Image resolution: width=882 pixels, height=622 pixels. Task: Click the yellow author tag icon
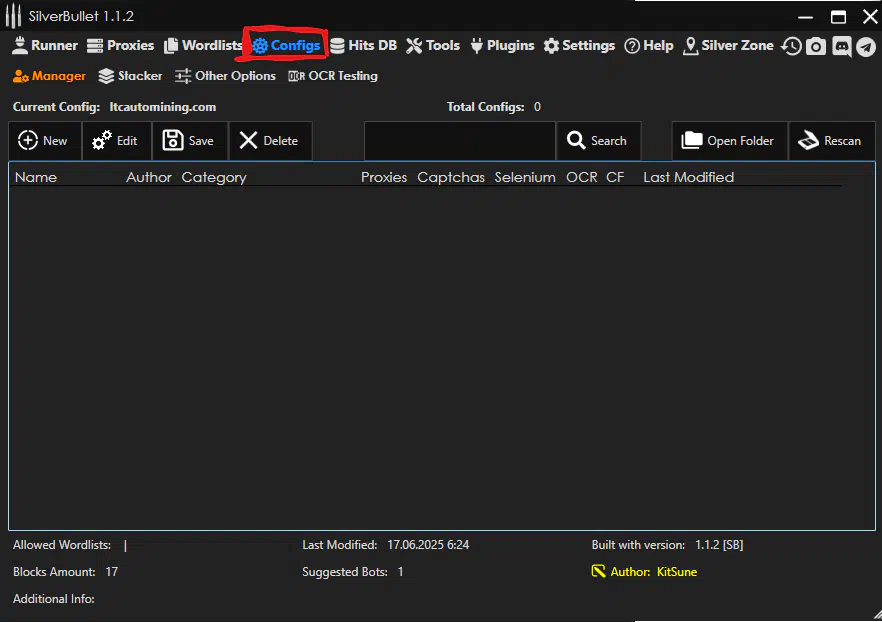(x=598, y=571)
